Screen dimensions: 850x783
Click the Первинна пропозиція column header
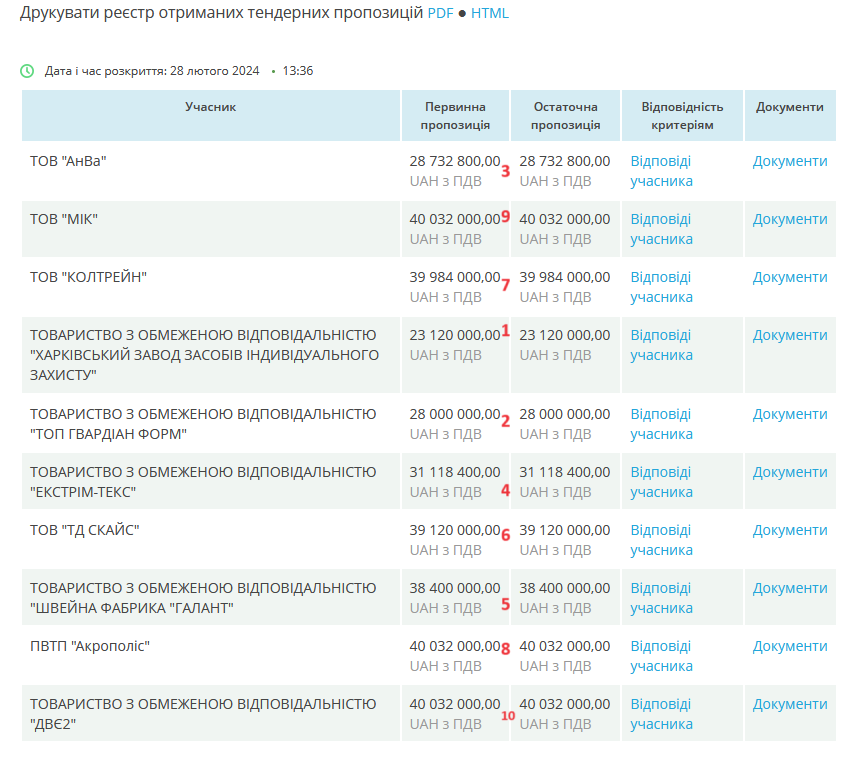click(x=455, y=116)
